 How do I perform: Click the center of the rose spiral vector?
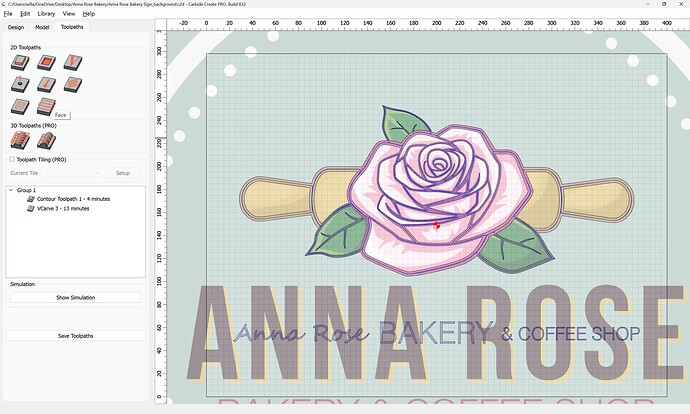tap(438, 164)
